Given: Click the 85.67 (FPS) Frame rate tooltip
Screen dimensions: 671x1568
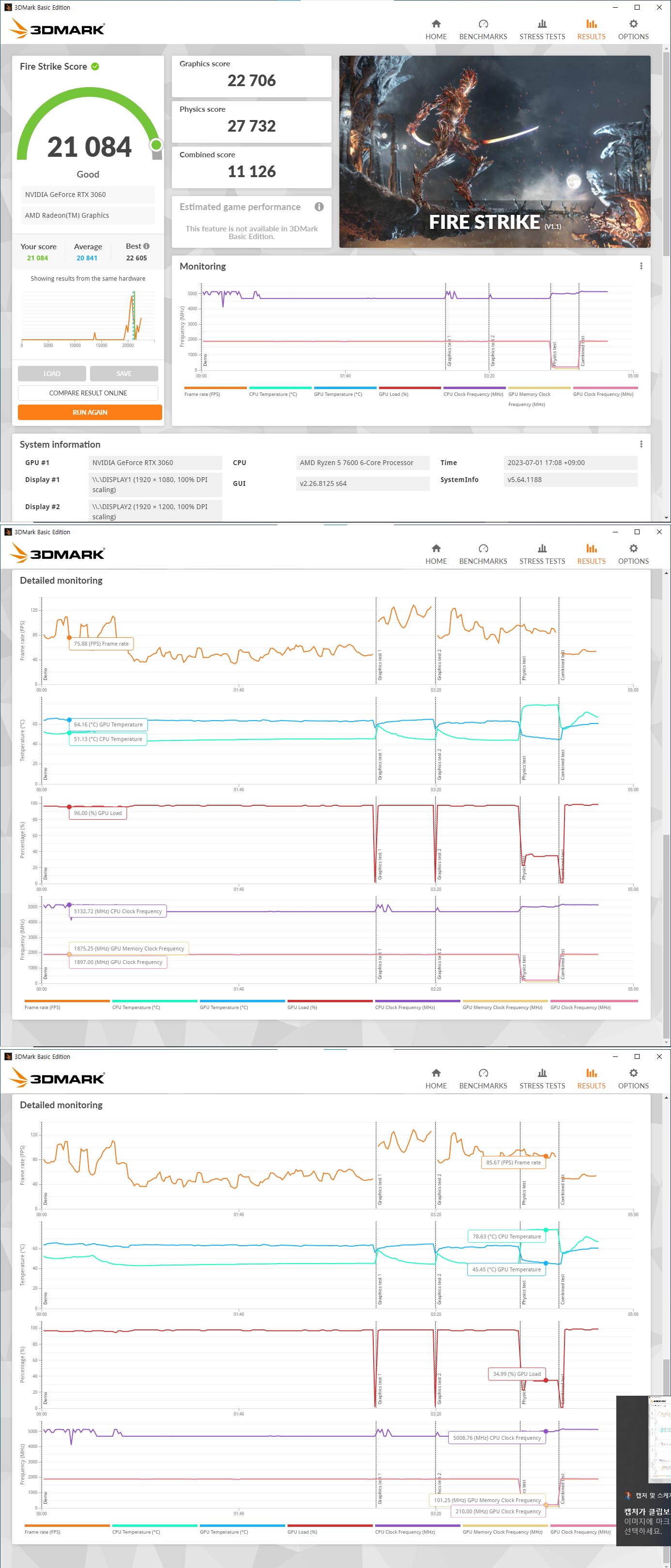Looking at the screenshot, I should [x=513, y=1162].
